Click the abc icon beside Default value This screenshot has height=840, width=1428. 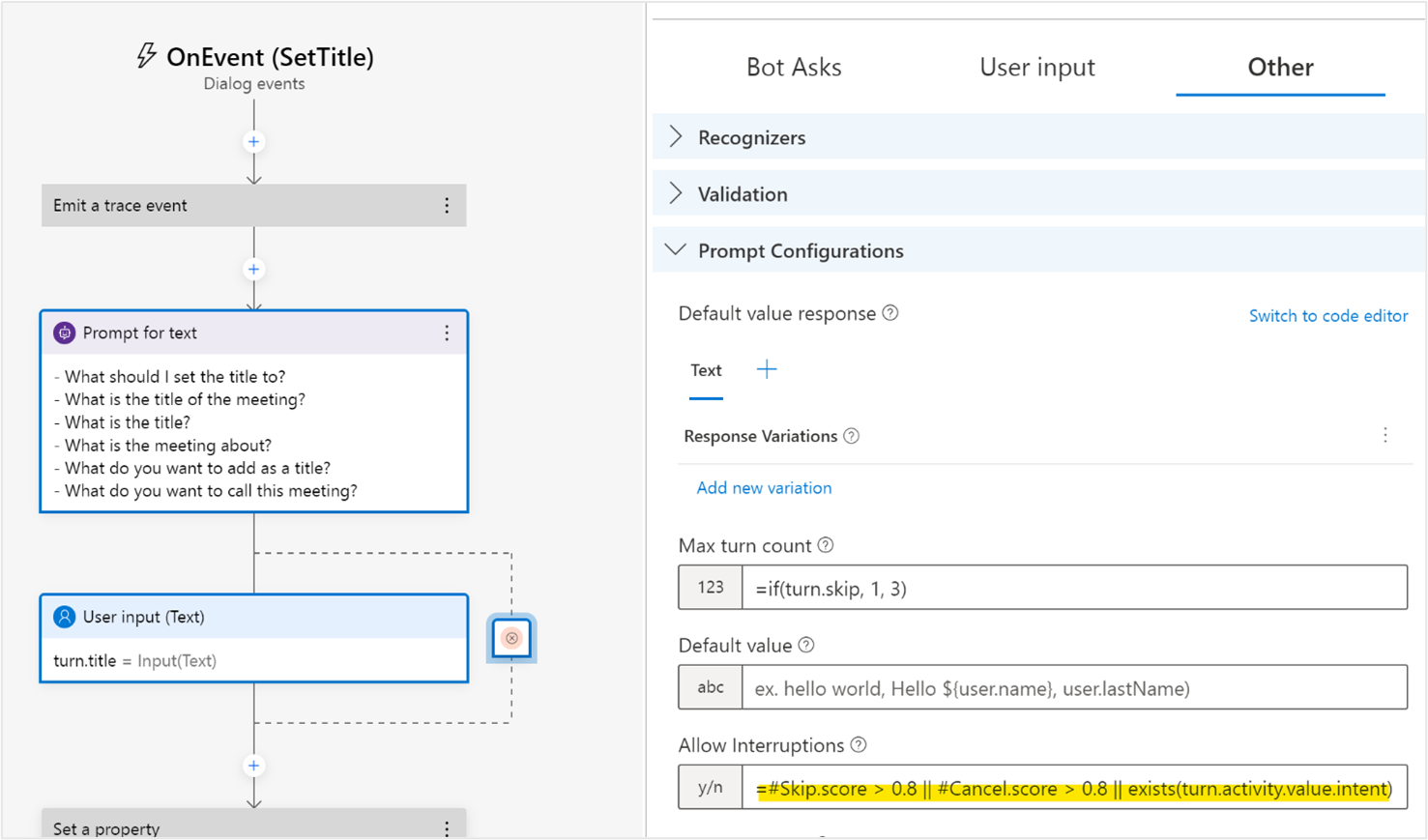coord(711,687)
